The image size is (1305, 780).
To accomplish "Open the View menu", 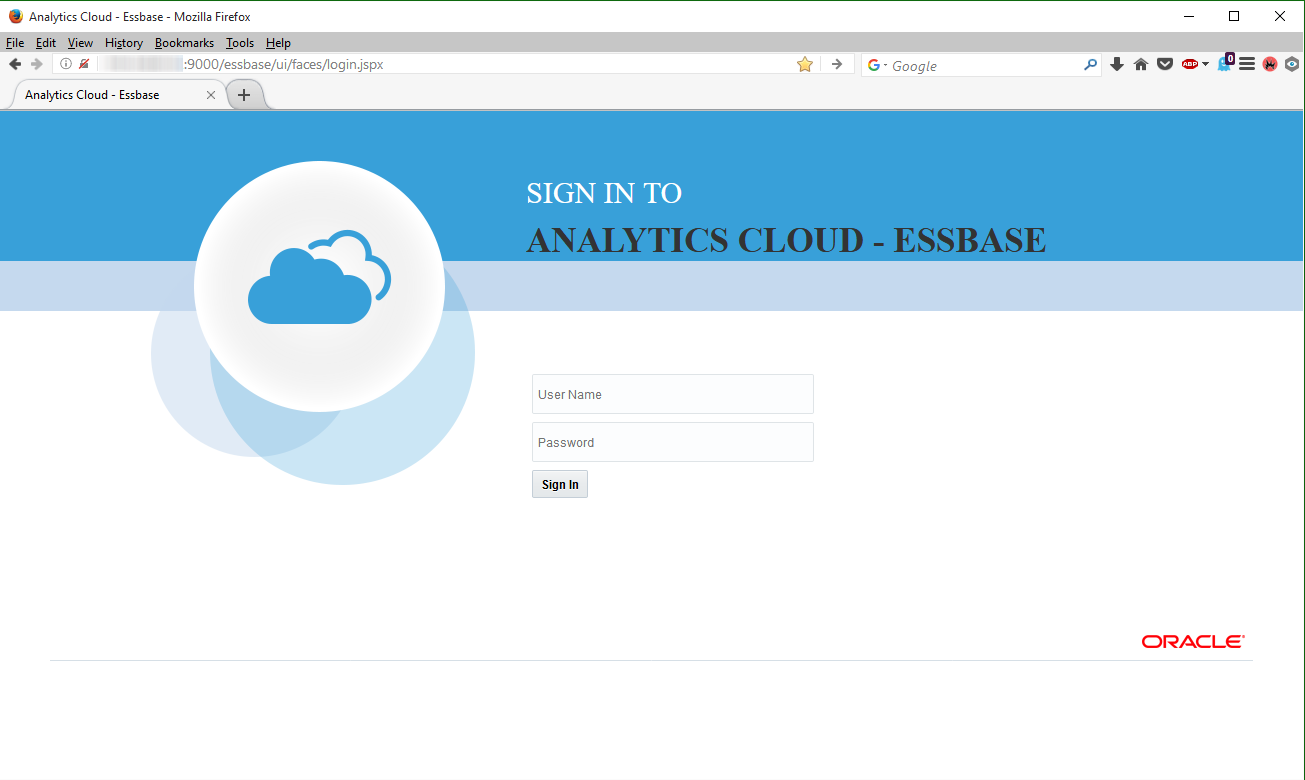I will pyautogui.click(x=80, y=43).
